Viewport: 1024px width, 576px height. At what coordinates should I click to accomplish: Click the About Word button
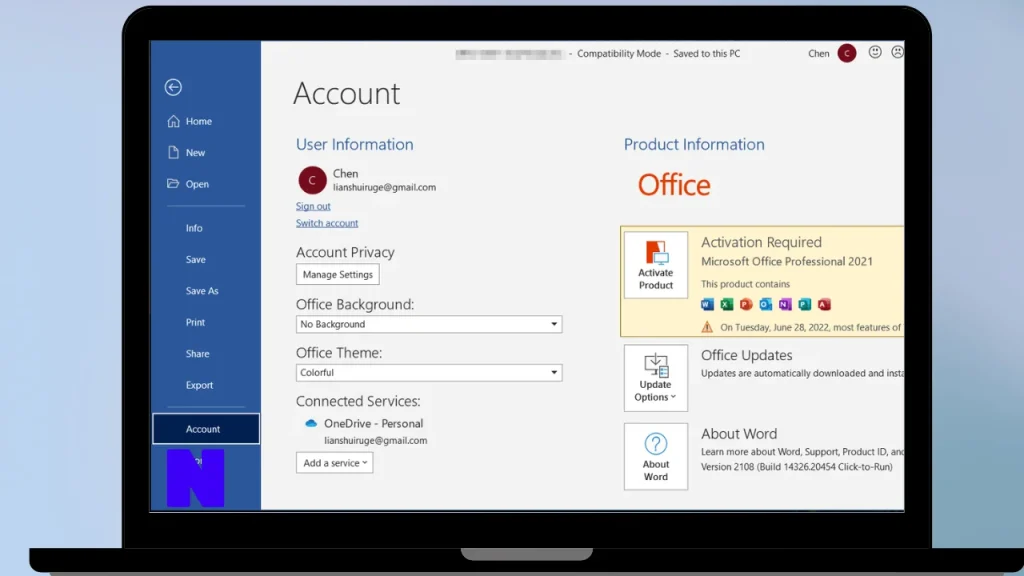[656, 456]
